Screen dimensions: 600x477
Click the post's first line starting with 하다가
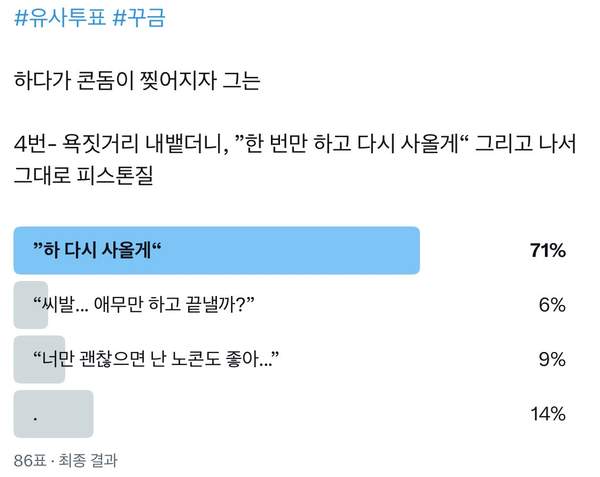pyautogui.click(x=136, y=82)
